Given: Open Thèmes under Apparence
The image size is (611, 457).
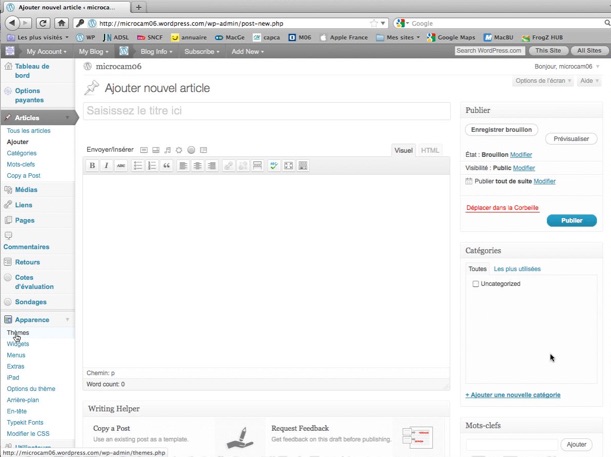Looking at the screenshot, I should [x=18, y=333].
